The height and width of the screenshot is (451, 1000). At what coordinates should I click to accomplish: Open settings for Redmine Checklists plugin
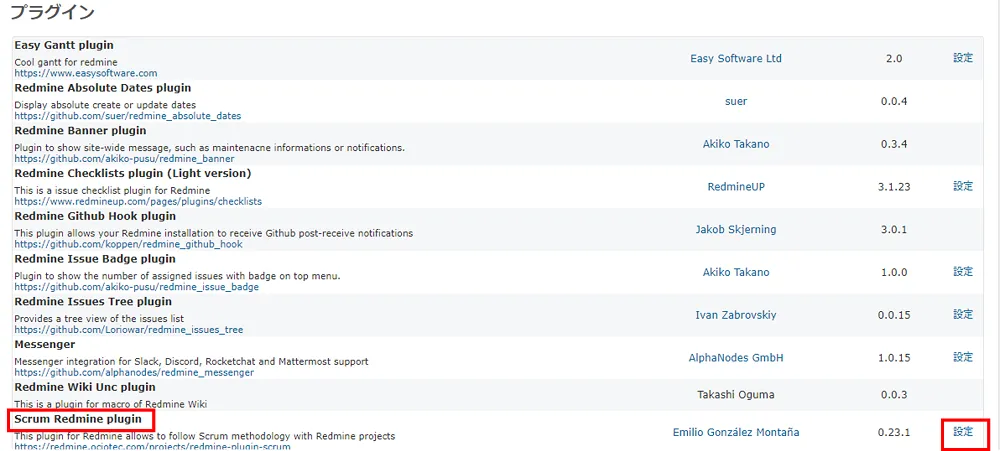pos(963,186)
